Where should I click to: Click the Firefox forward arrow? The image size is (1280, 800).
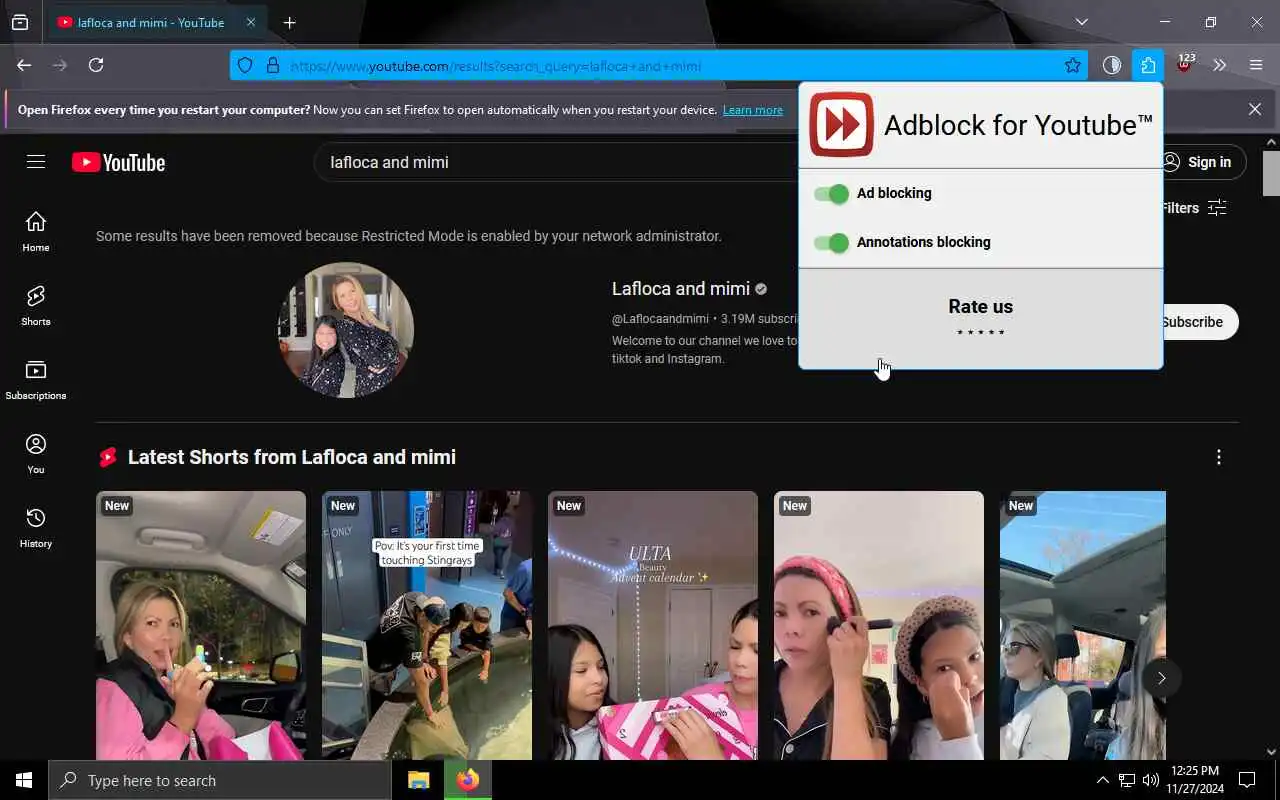pos(60,65)
